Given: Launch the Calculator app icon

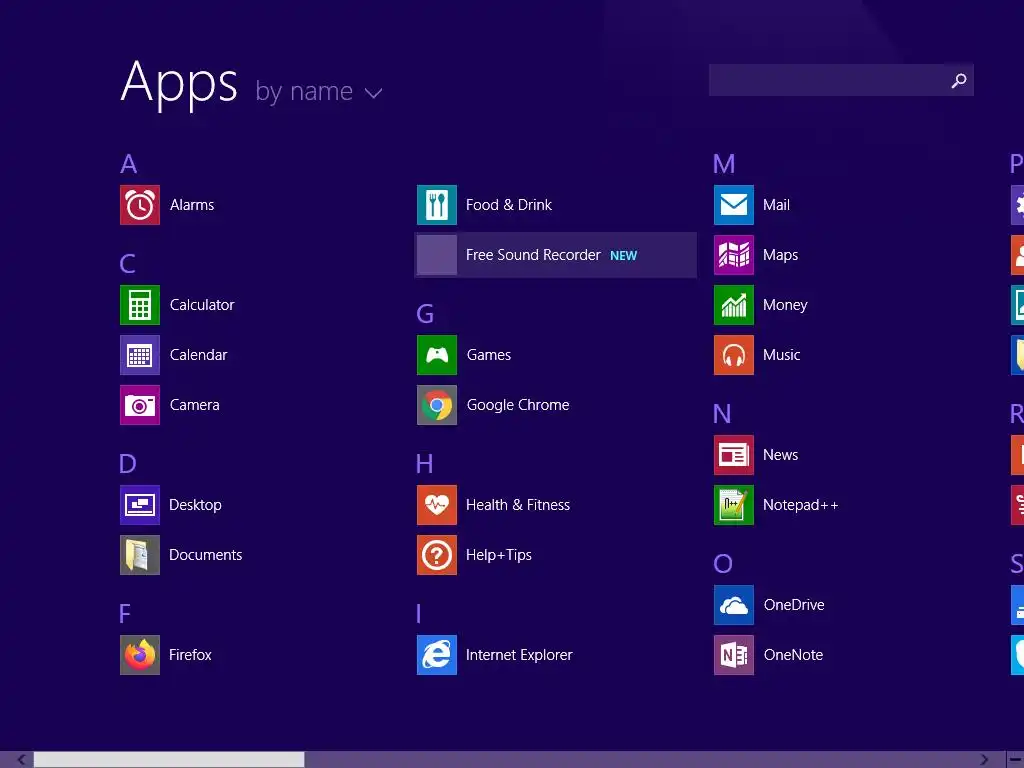Looking at the screenshot, I should [x=140, y=305].
